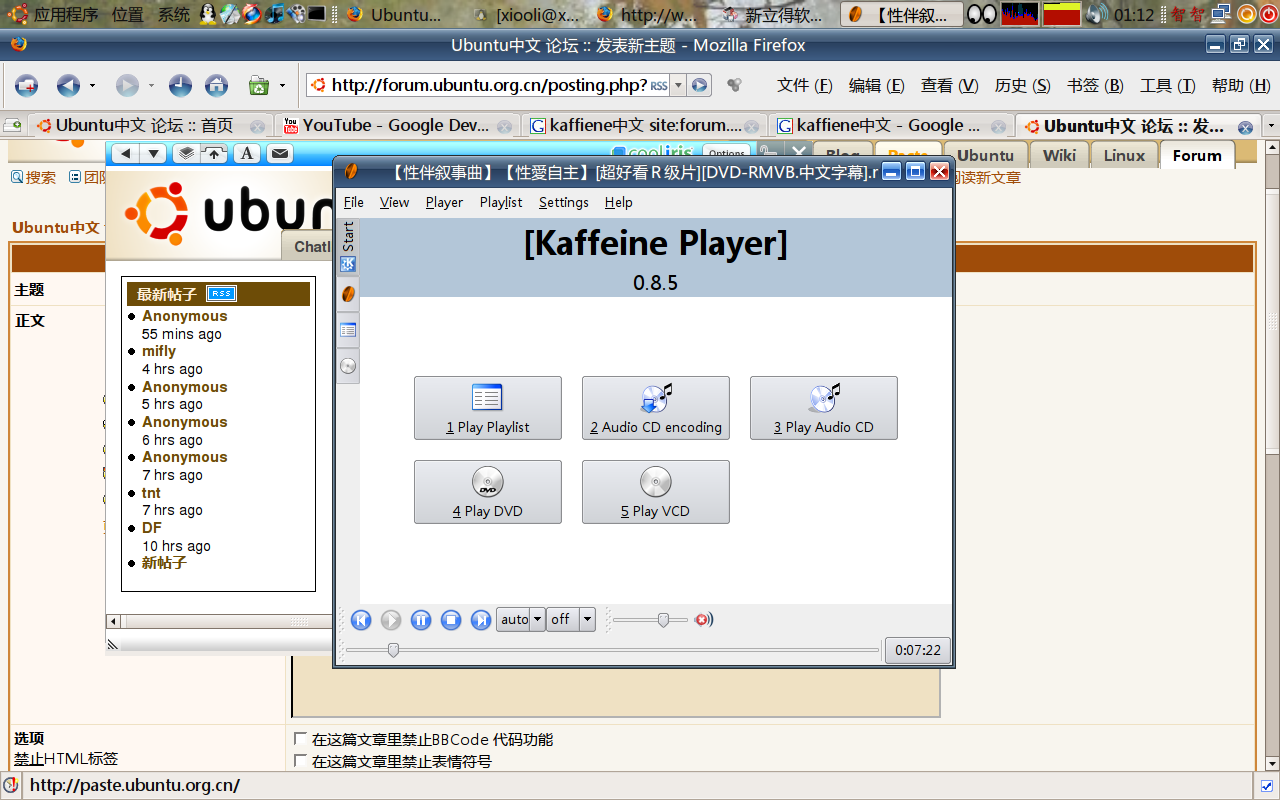Click left arrow in sidebar panel toolbar
Viewport: 1280px width, 800px height.
[124, 153]
